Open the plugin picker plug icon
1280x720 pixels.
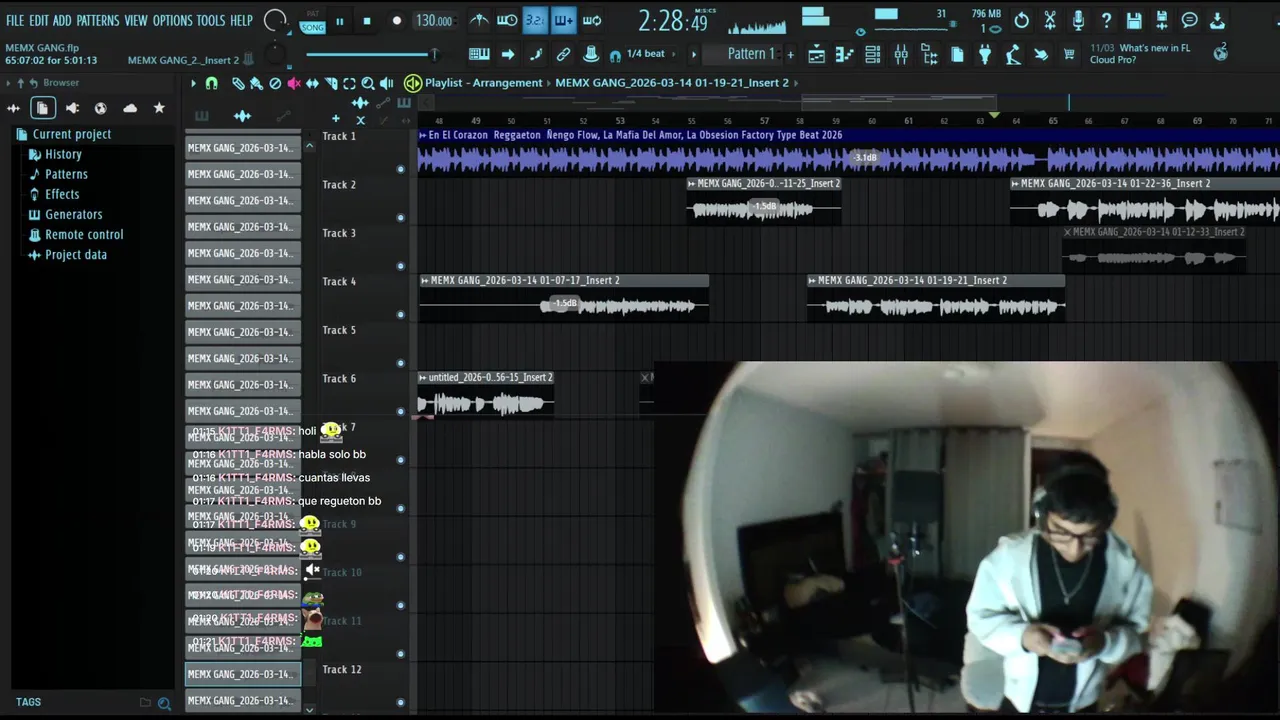pos(984,54)
